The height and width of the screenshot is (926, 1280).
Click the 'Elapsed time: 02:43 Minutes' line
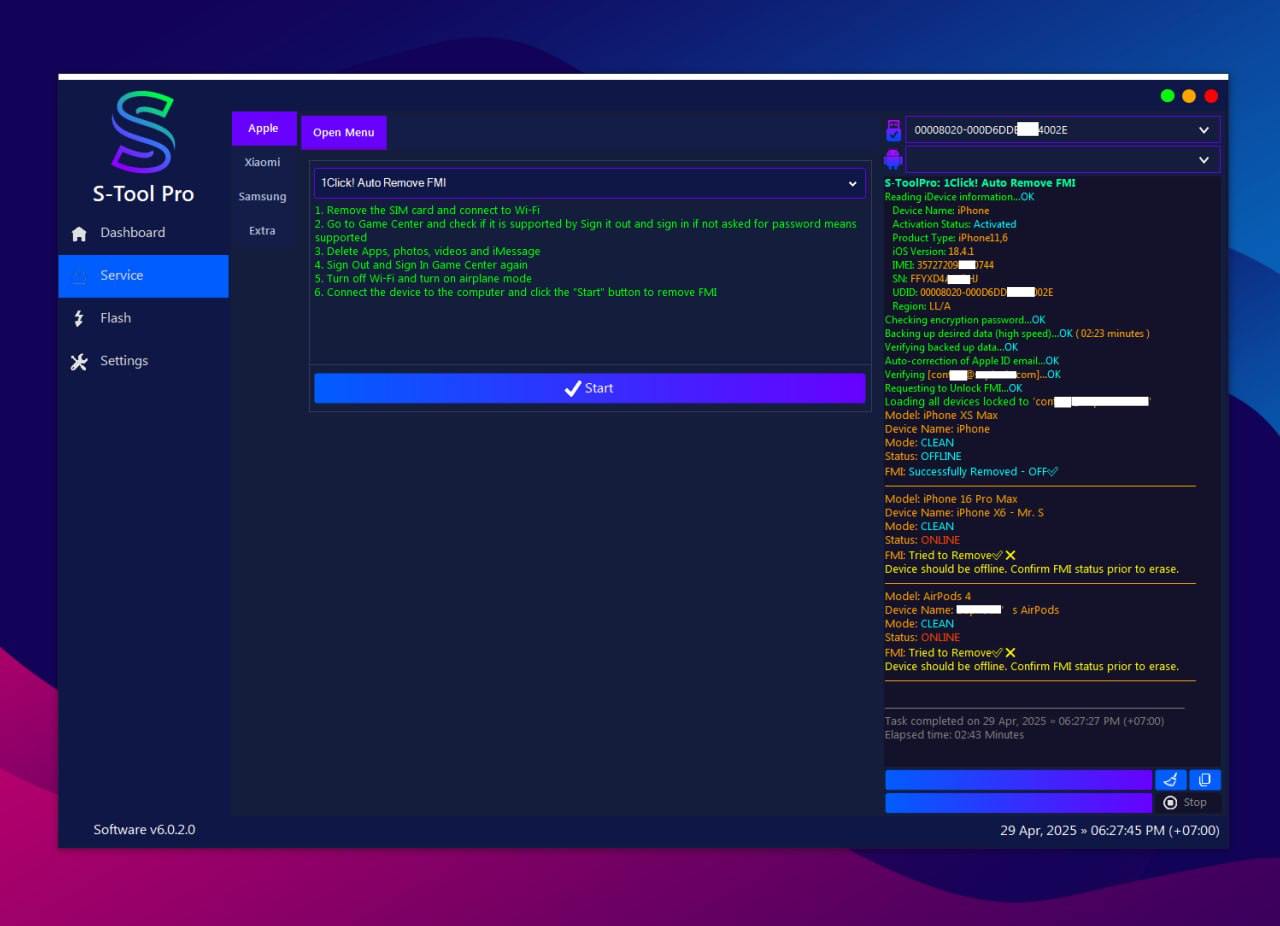click(x=954, y=735)
